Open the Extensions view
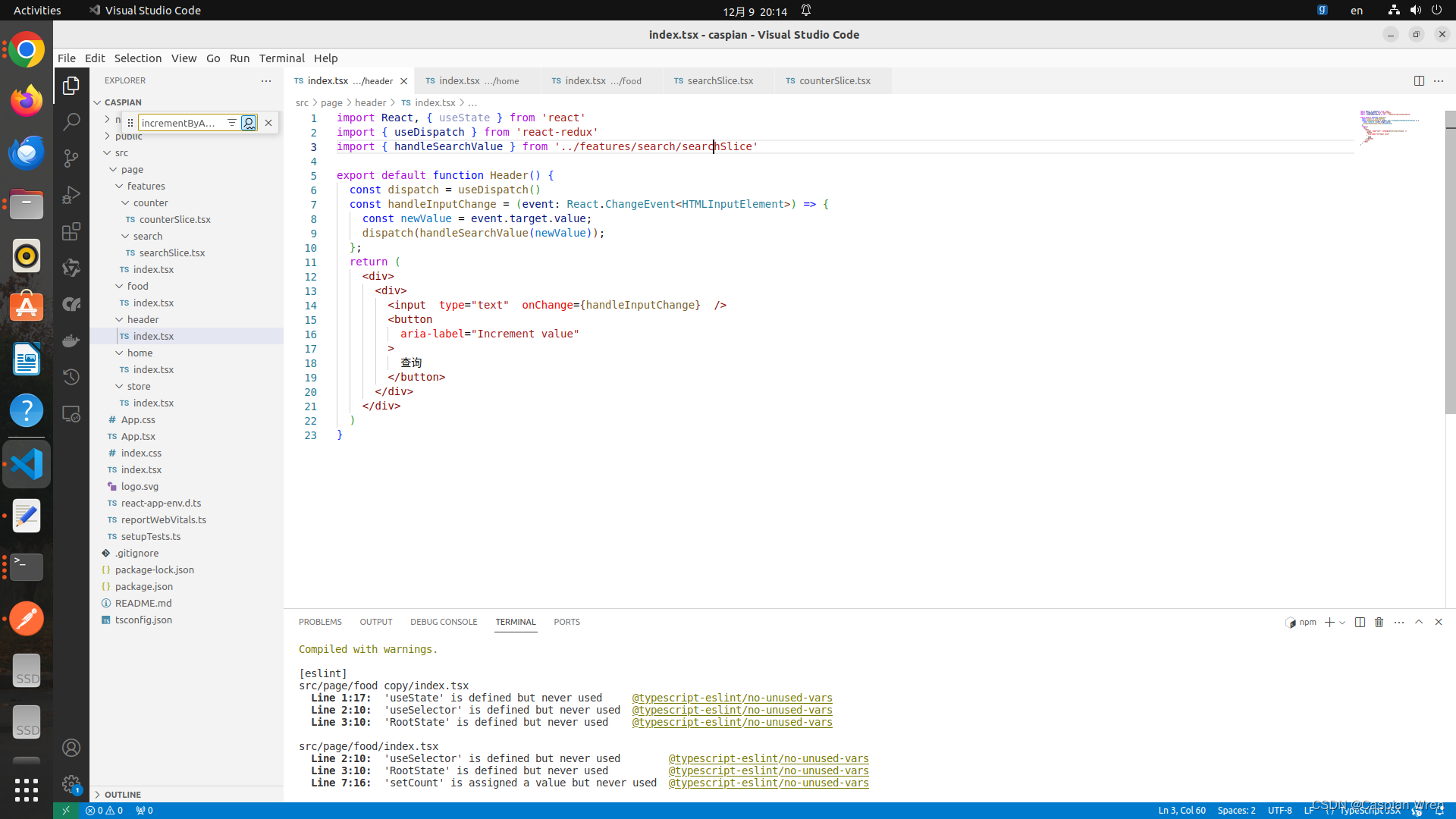This screenshot has width=1456, height=819. pyautogui.click(x=71, y=231)
